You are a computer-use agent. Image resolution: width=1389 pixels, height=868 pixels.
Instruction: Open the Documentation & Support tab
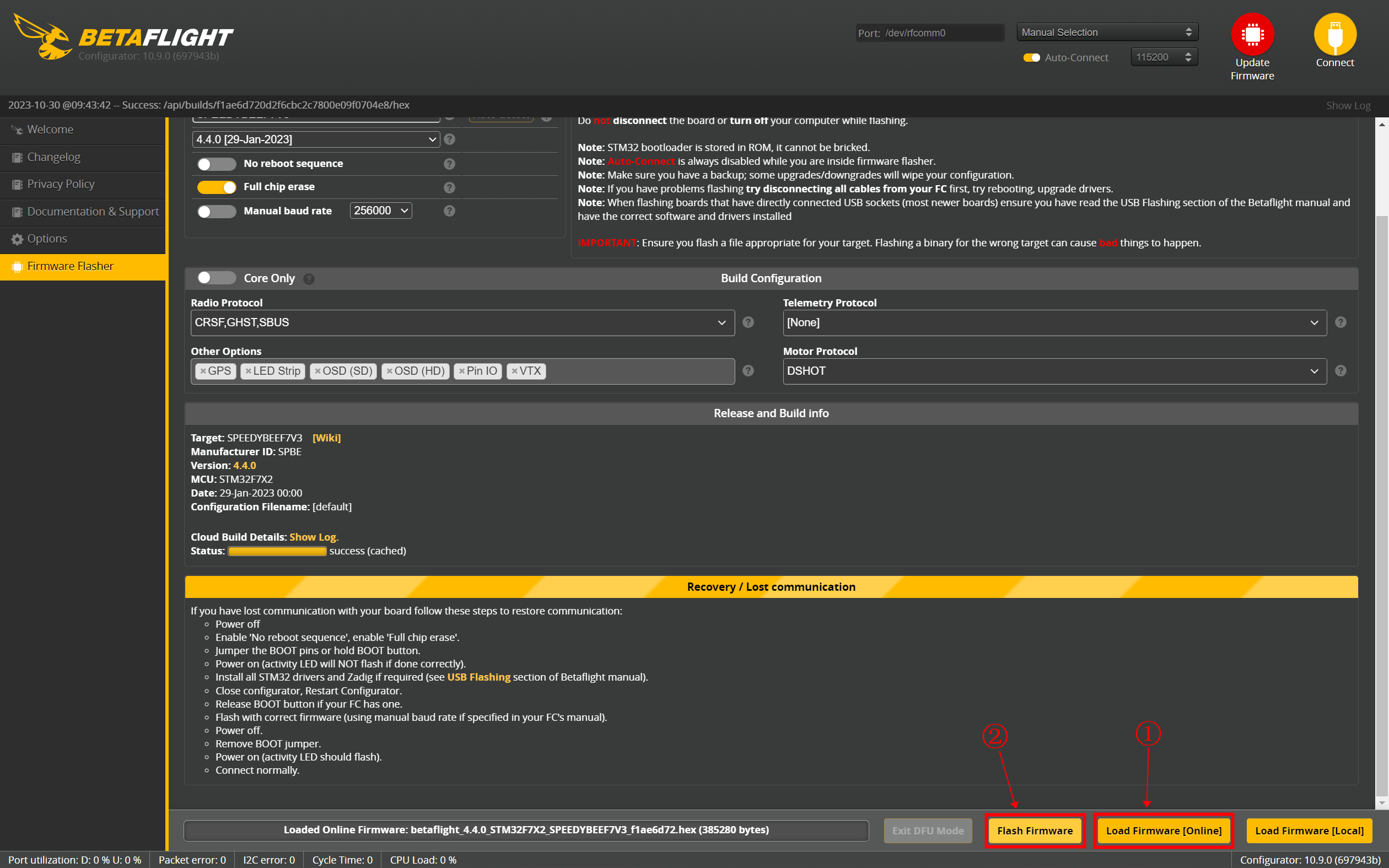(83, 212)
